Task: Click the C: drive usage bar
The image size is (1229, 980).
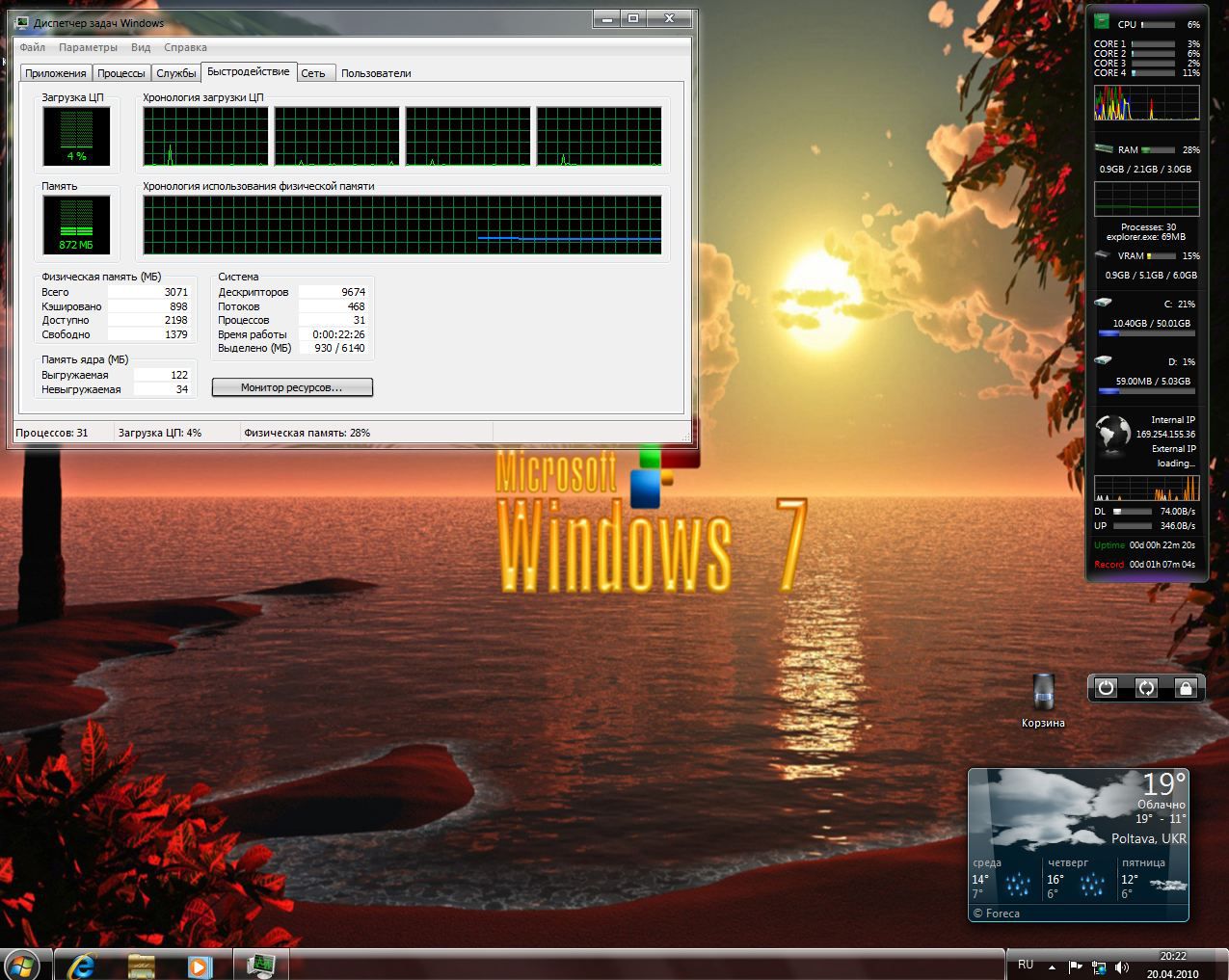Action: (x=1146, y=334)
